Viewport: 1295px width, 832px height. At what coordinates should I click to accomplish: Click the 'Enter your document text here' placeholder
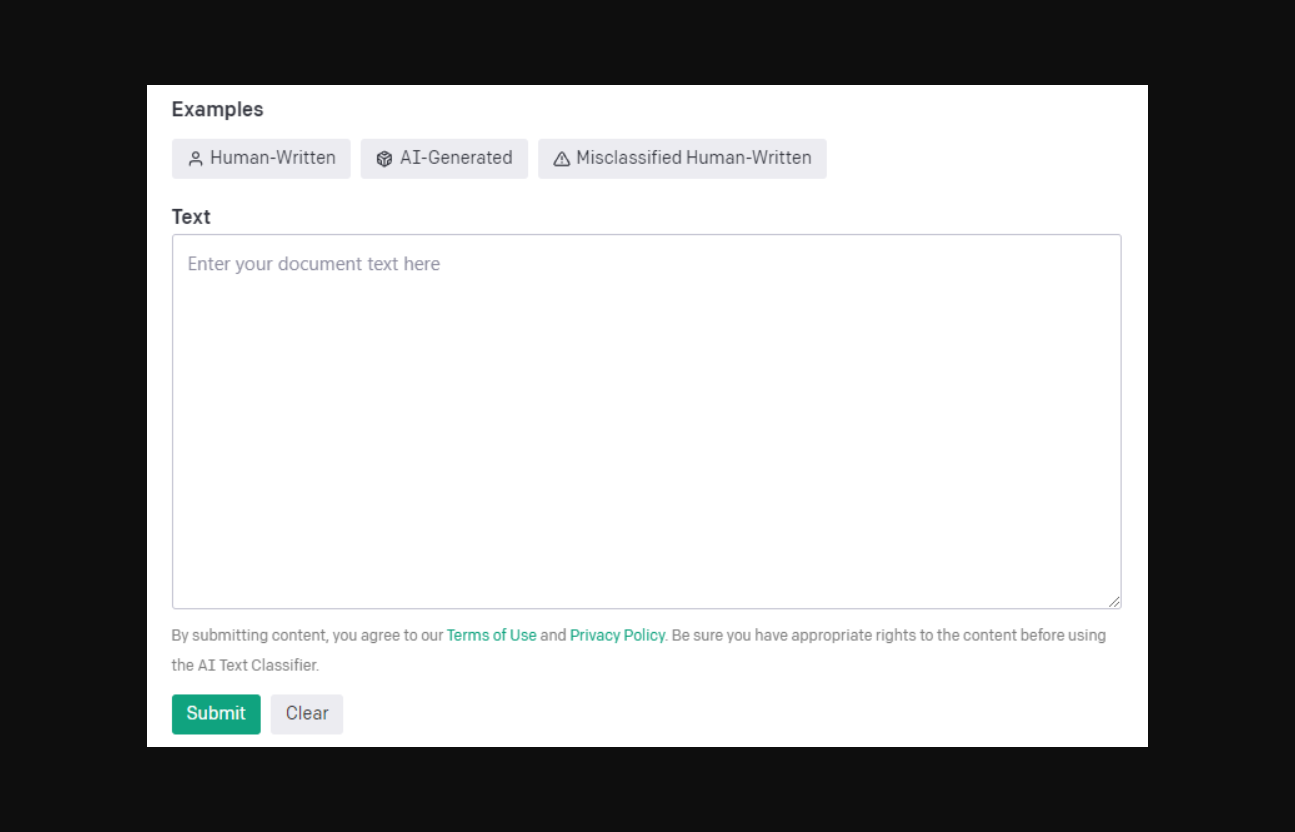(313, 264)
